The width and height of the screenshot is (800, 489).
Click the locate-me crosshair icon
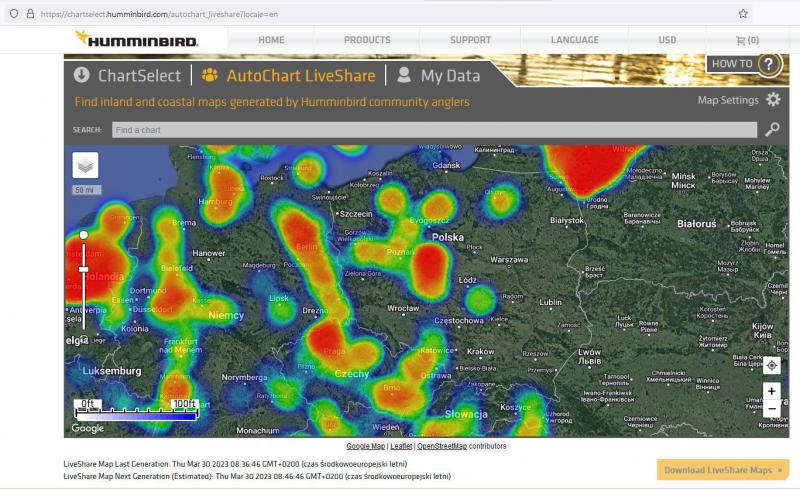tap(771, 365)
